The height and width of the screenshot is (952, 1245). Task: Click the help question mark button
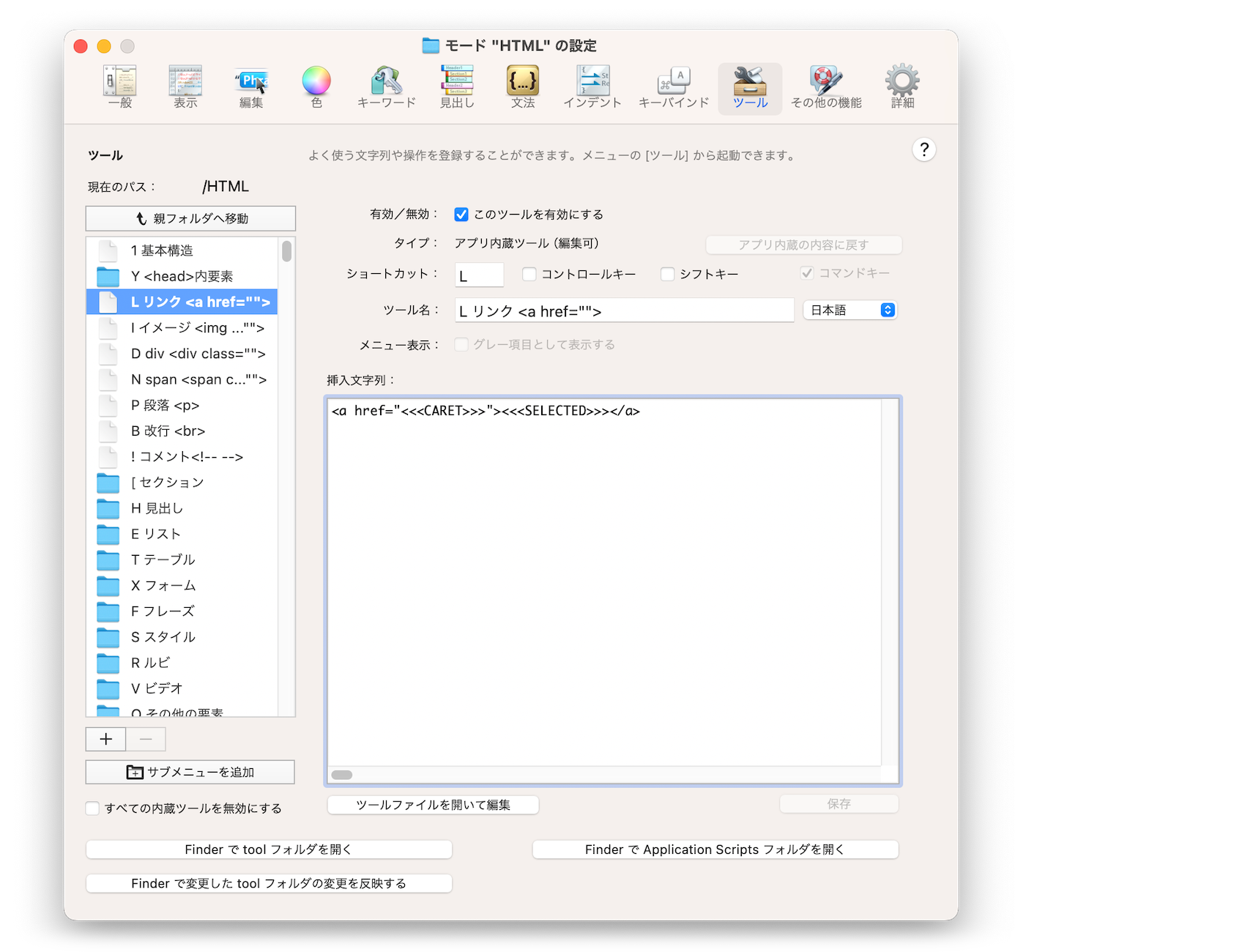[x=923, y=150]
